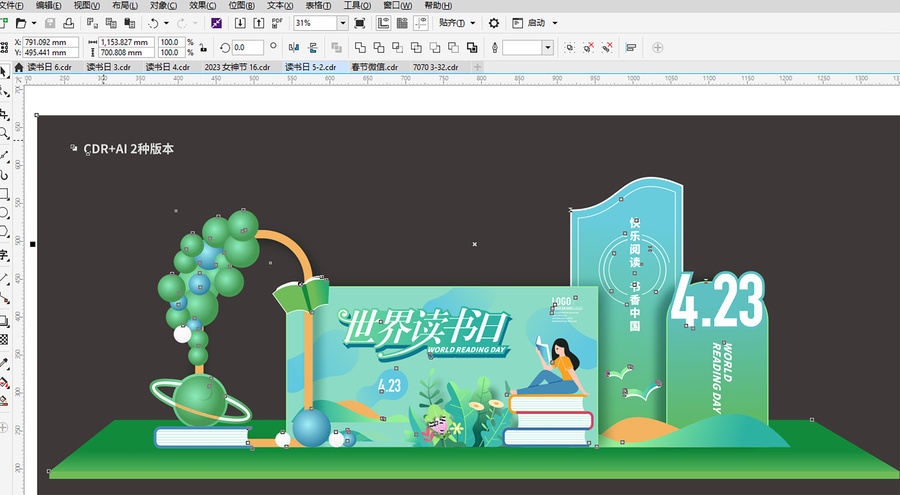
Task: Expand the Open folder dropdown arrow
Action: point(34,23)
